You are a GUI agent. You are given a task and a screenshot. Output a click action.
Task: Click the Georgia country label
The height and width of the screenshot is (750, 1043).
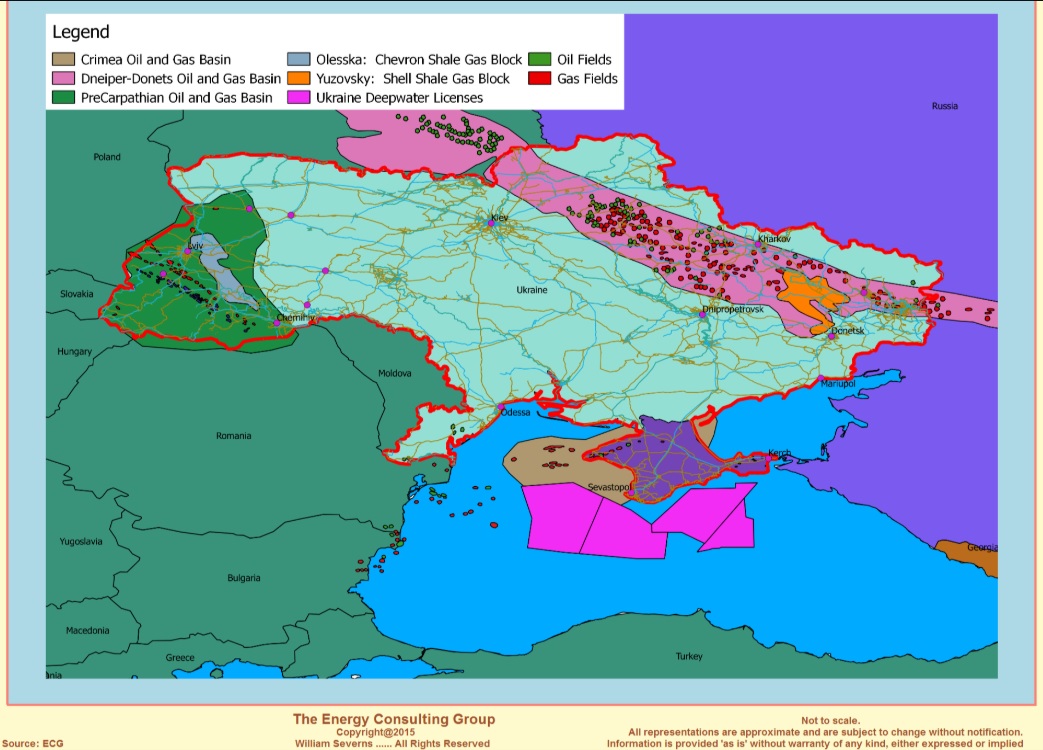point(982,547)
